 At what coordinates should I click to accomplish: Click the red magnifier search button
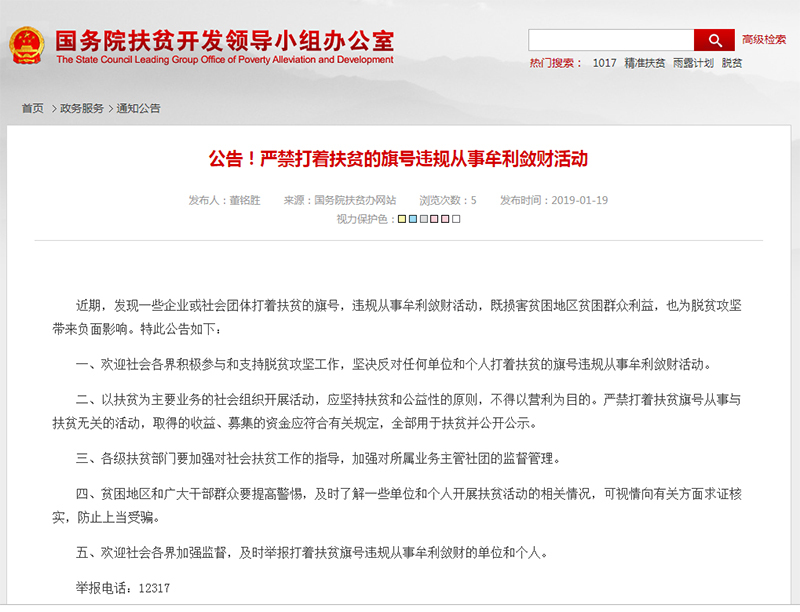(x=714, y=40)
